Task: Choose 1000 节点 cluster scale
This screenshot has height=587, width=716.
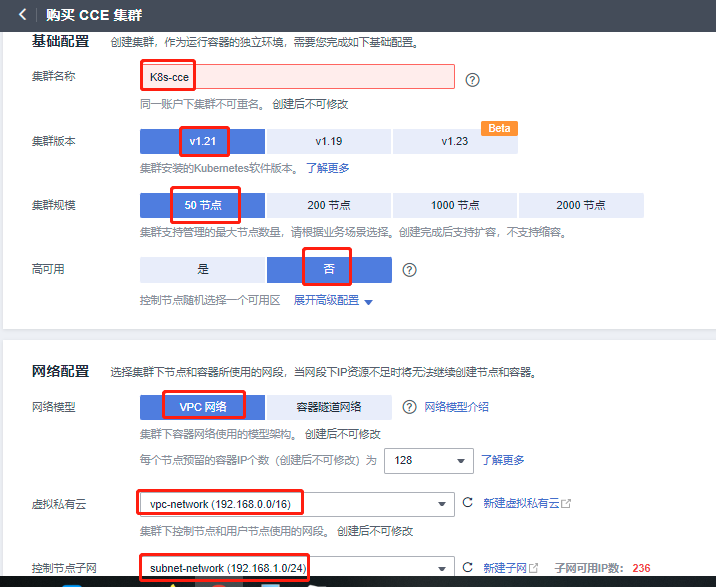Action: click(x=455, y=205)
